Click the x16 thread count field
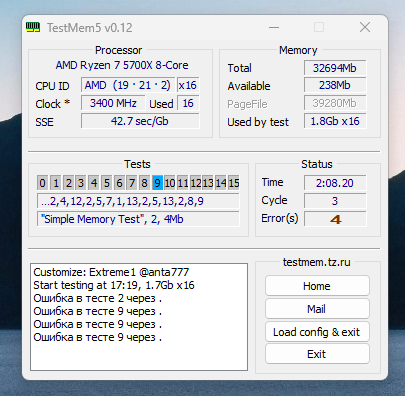 pos(188,85)
